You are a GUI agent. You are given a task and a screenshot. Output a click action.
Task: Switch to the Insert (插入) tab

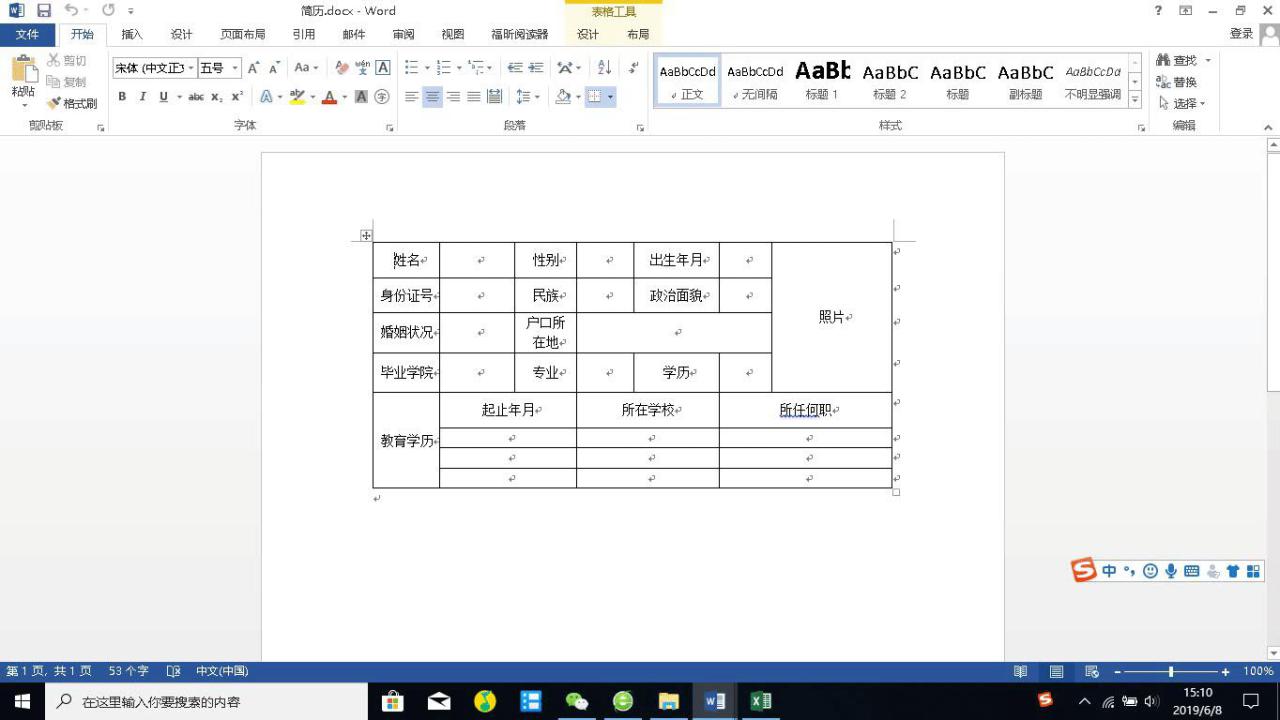[132, 34]
